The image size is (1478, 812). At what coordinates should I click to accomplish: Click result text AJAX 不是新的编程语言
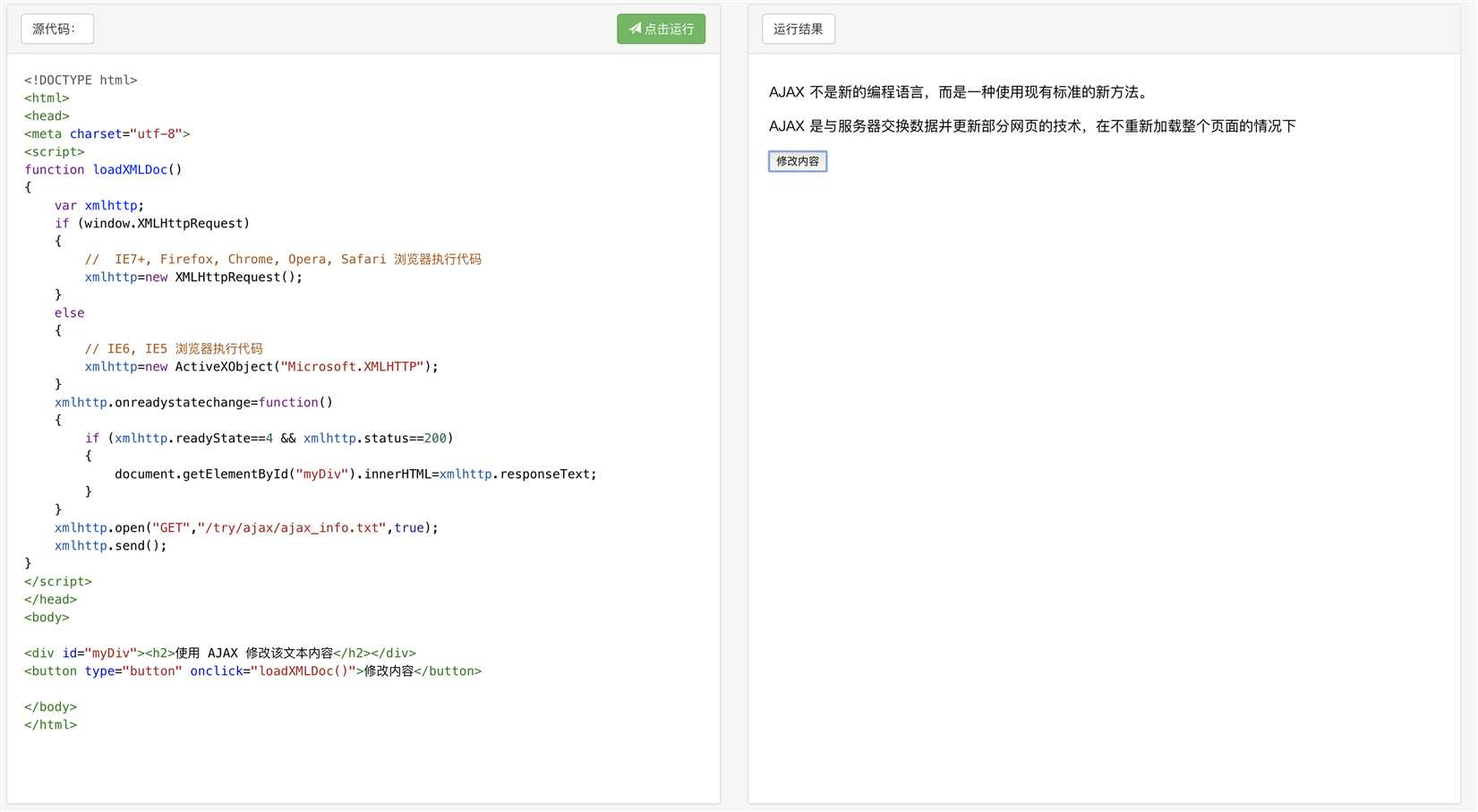[x=959, y=92]
